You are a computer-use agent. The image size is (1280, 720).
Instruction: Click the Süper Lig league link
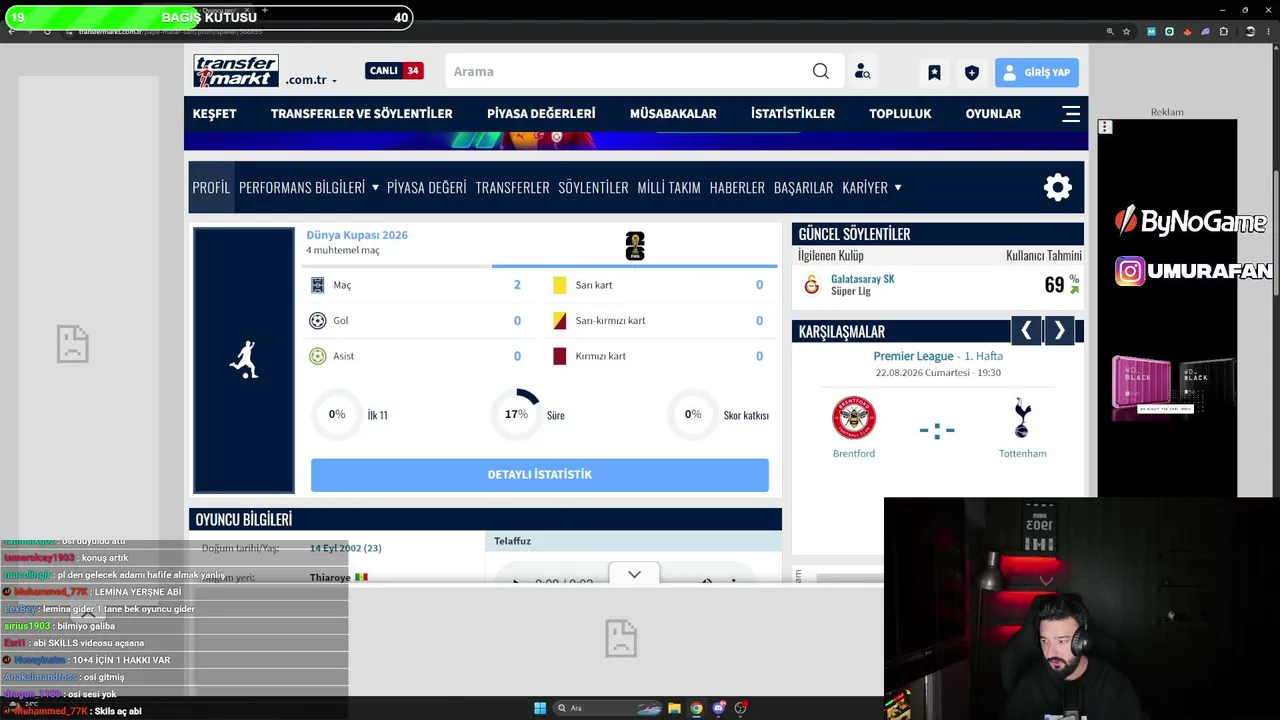851,291
